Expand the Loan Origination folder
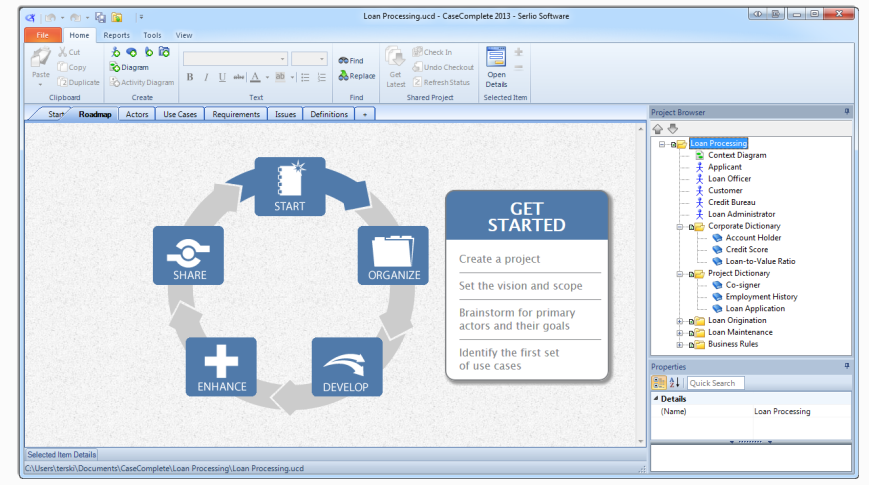The image size is (869, 485). 680,321
